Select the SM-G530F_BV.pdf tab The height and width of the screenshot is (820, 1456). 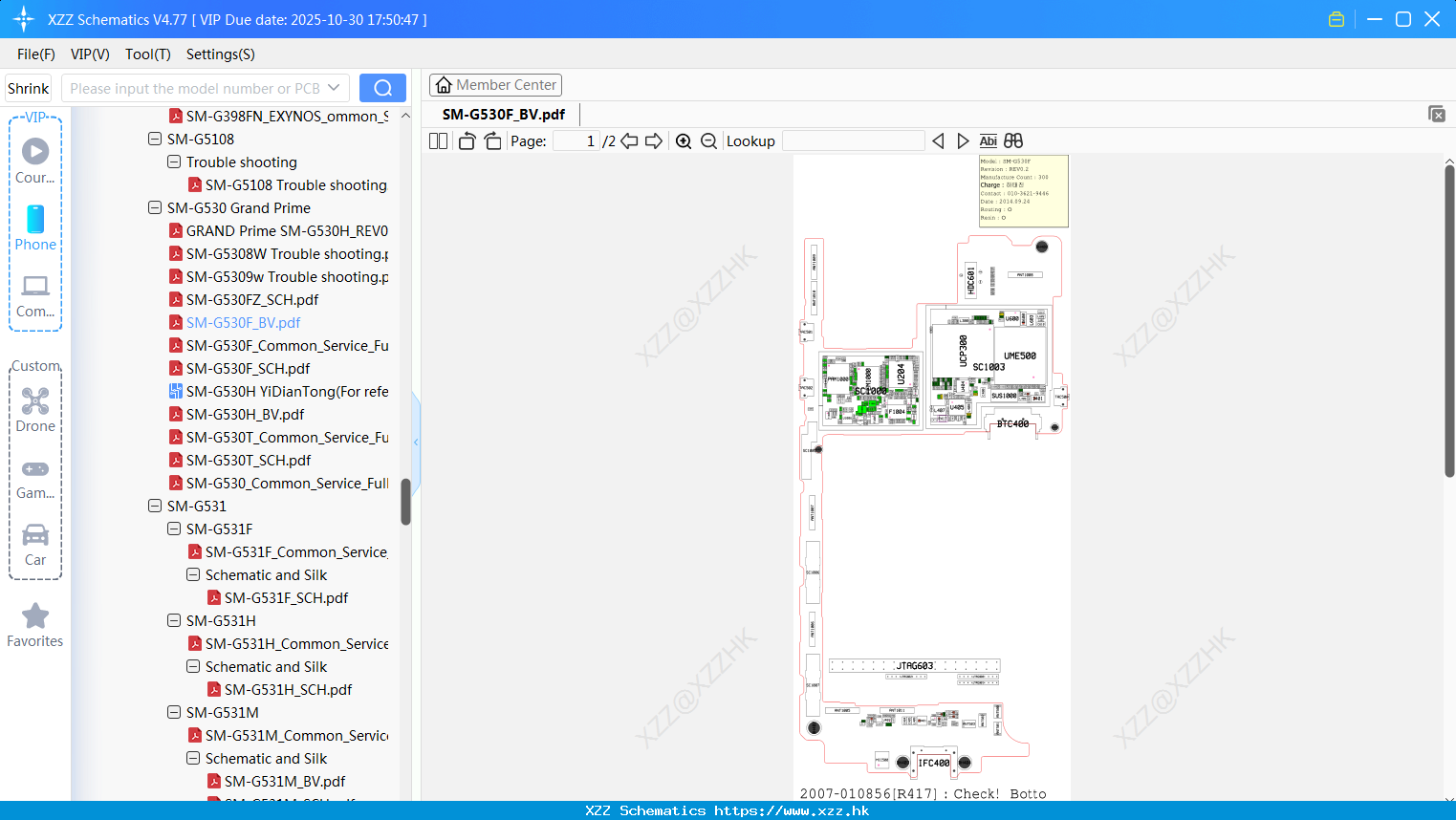click(x=504, y=114)
